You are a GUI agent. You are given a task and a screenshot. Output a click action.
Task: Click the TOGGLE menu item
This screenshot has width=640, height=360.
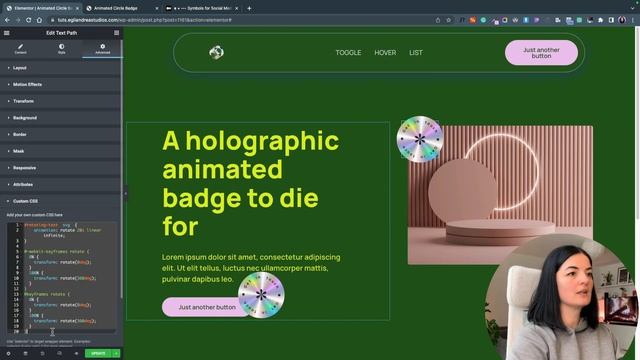tap(348, 53)
